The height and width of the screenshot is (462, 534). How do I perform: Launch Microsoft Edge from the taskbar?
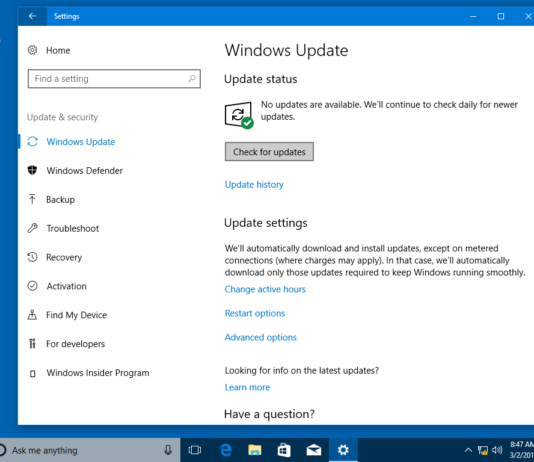click(x=225, y=450)
